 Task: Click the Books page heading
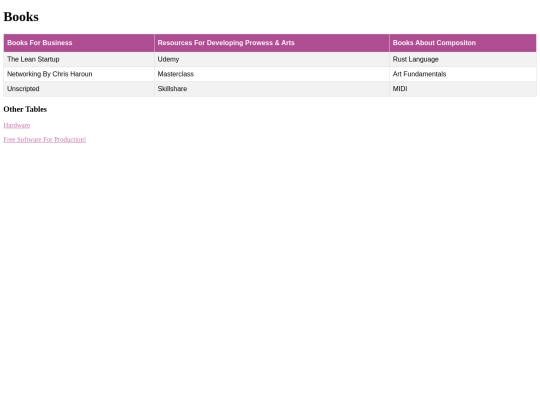21,17
